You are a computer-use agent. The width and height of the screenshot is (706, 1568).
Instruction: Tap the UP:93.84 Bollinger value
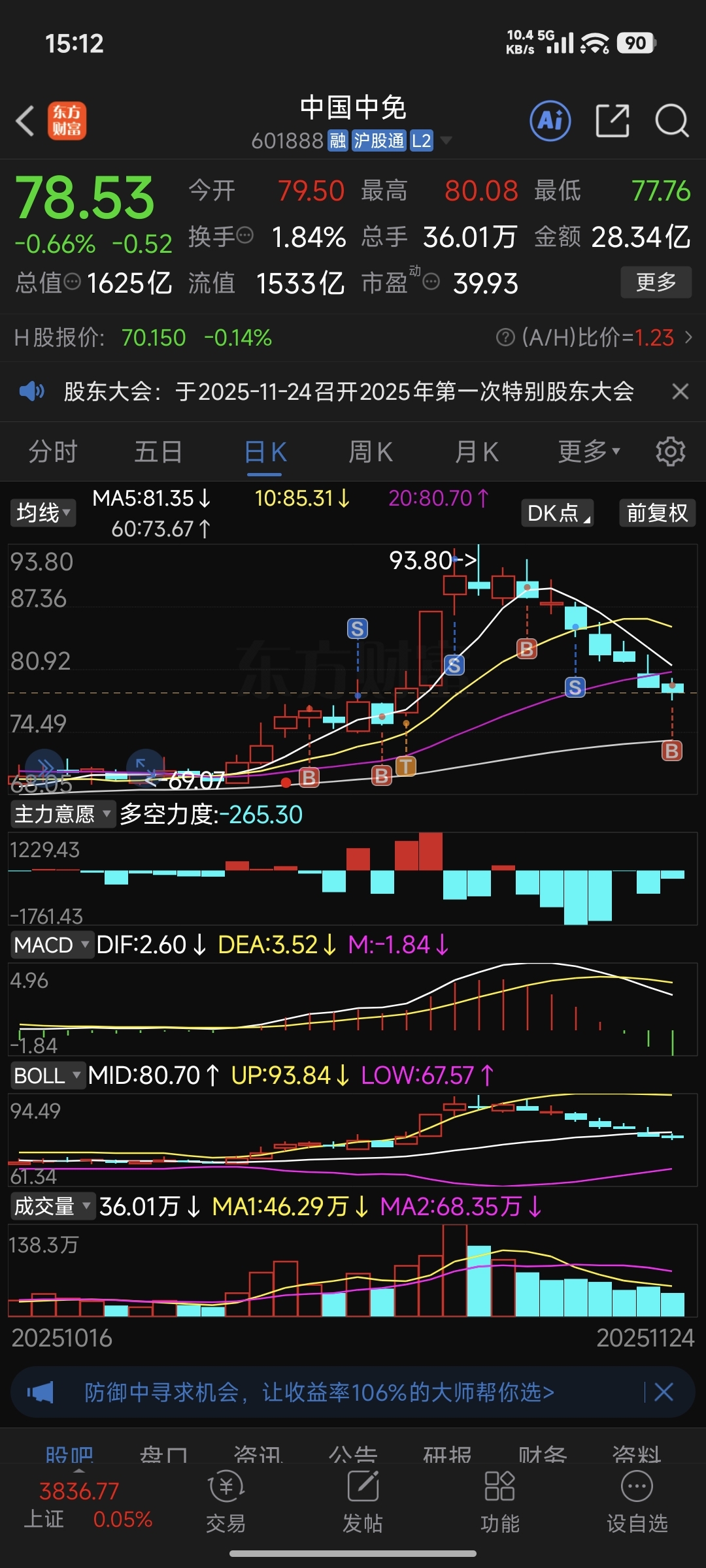[290, 1075]
